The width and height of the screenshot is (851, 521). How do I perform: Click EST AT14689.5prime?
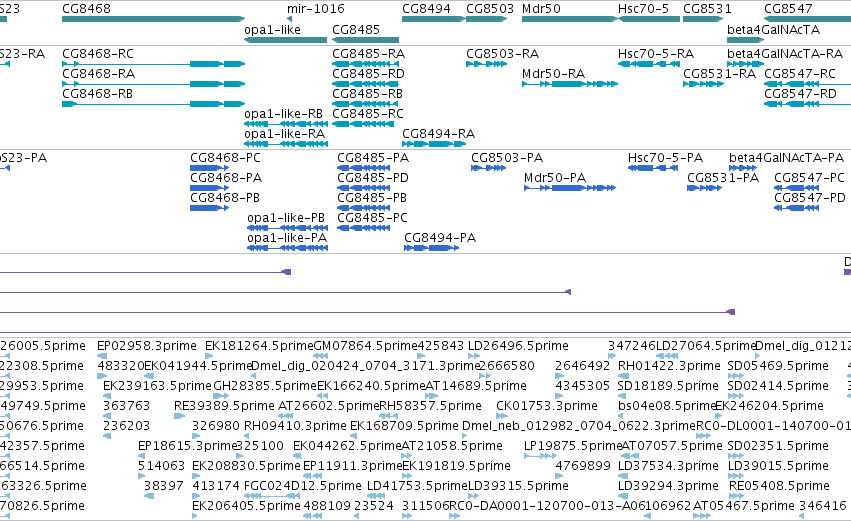click(x=476, y=386)
